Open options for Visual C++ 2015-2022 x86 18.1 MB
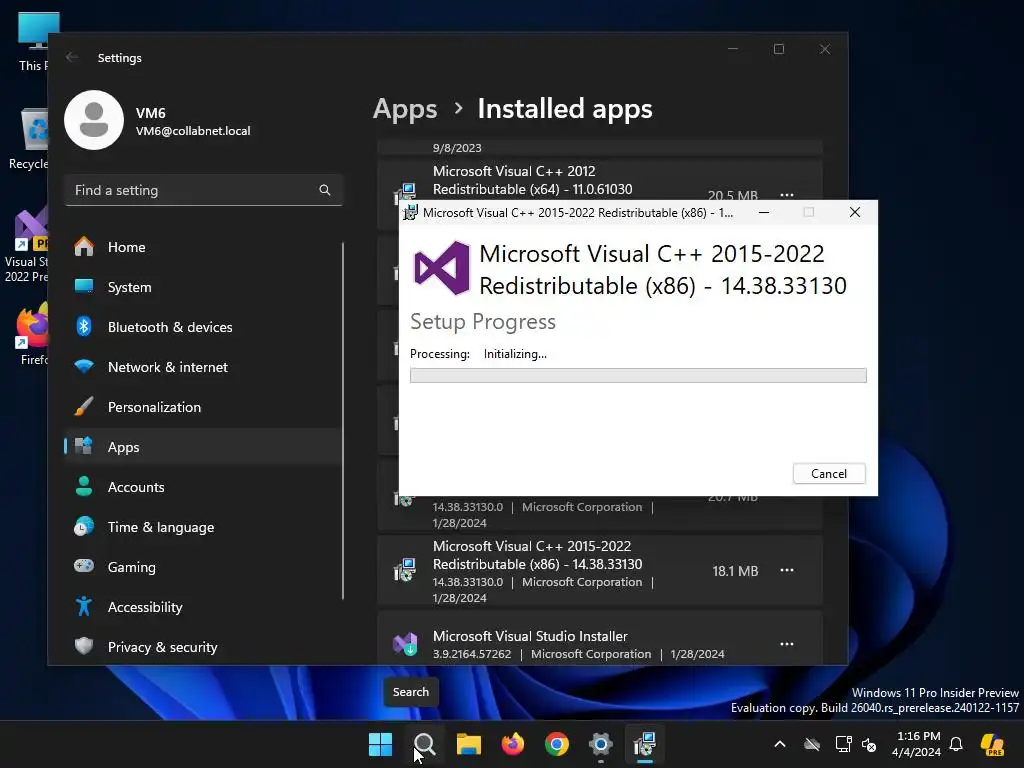1024x768 pixels. click(x=787, y=570)
